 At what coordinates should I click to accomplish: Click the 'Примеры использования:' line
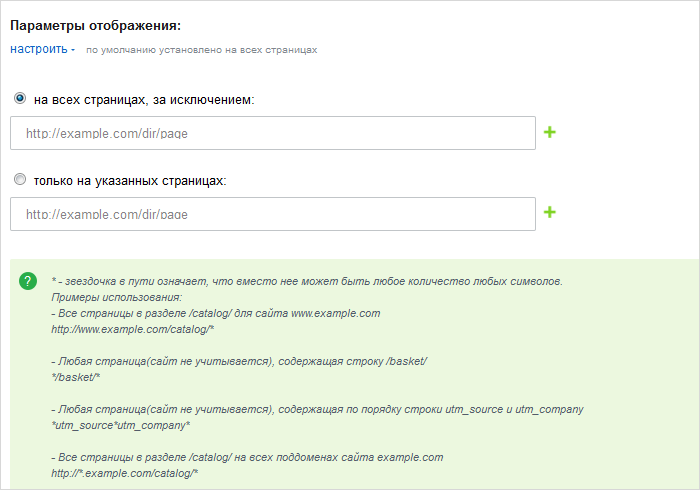tap(117, 298)
